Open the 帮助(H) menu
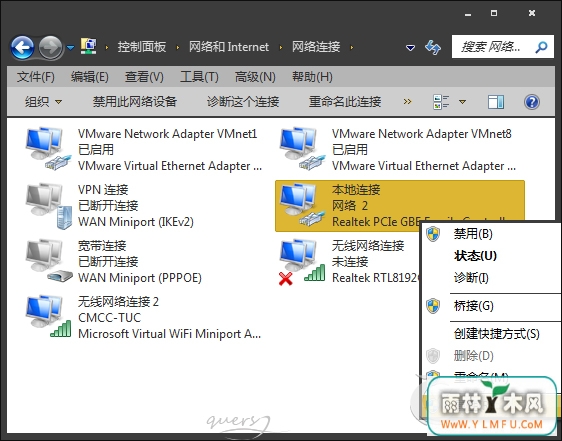The height and width of the screenshot is (441, 562). tap(312, 77)
